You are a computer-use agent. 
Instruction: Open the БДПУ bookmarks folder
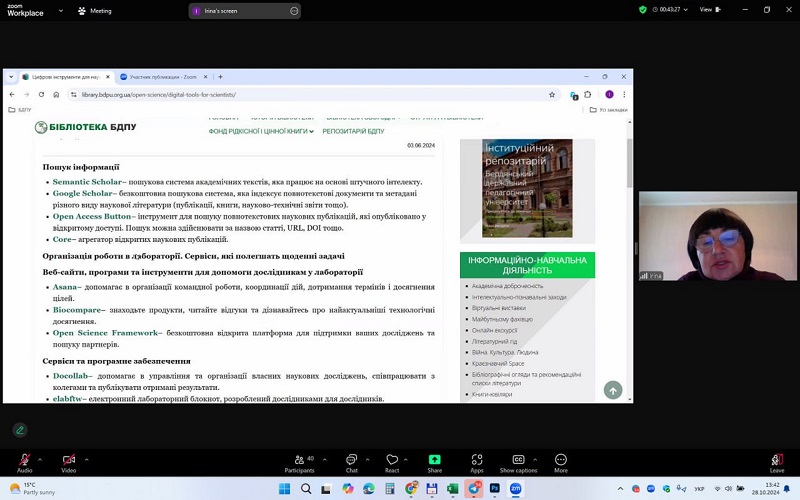(20, 110)
